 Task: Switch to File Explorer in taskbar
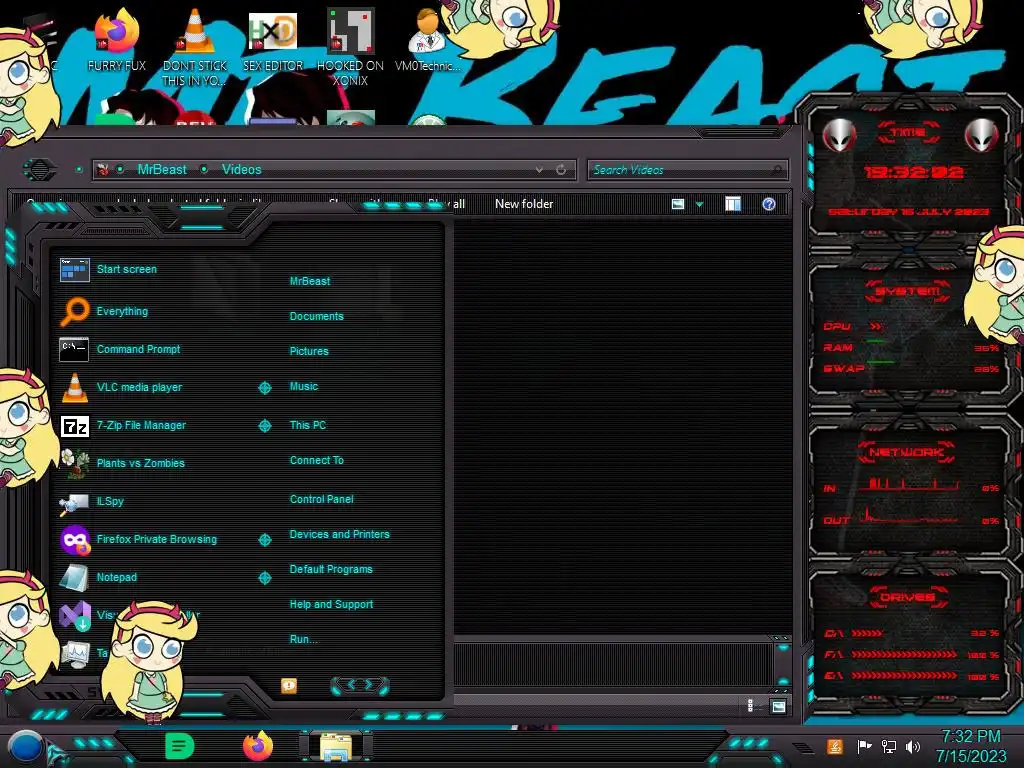pos(336,746)
